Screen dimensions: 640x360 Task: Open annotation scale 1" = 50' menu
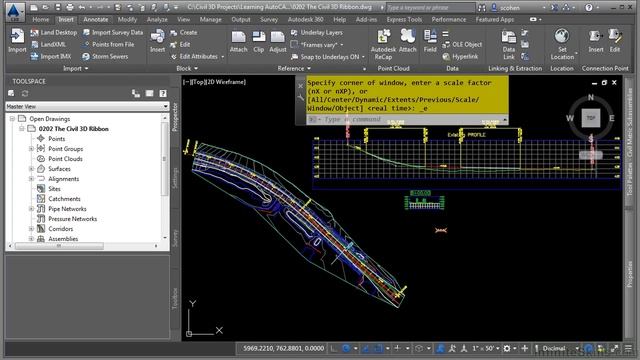point(486,348)
